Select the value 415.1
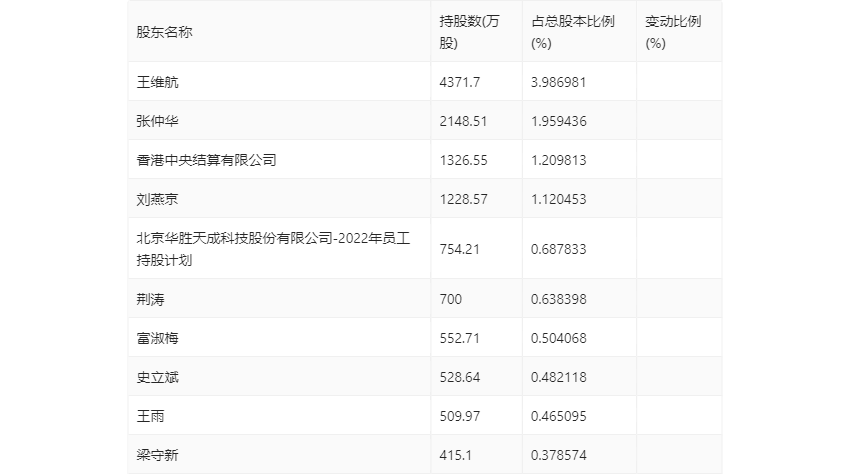Image resolution: width=850 pixels, height=474 pixels. pyautogui.click(x=455, y=455)
